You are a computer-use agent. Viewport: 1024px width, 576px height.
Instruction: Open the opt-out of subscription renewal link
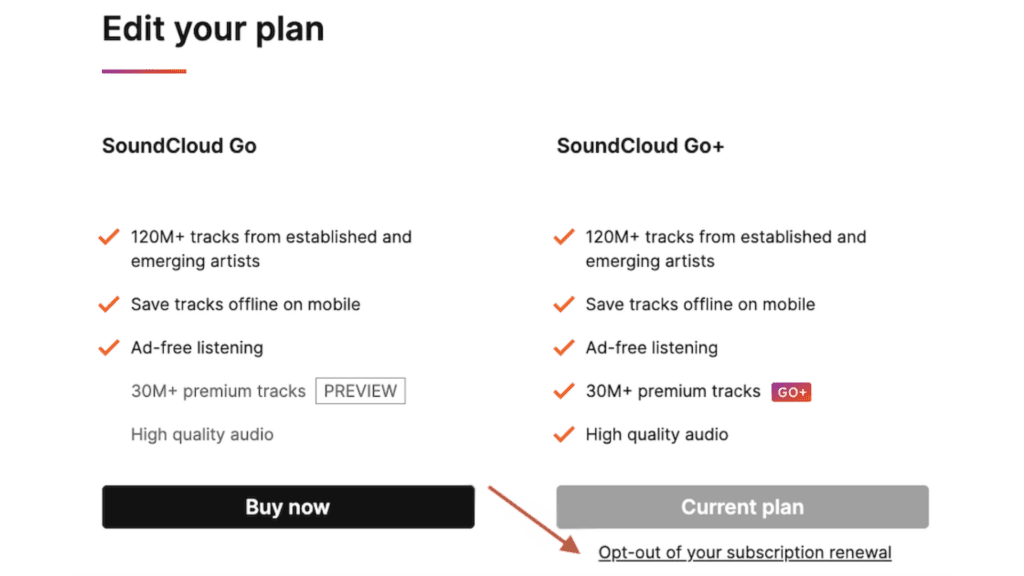tap(744, 552)
